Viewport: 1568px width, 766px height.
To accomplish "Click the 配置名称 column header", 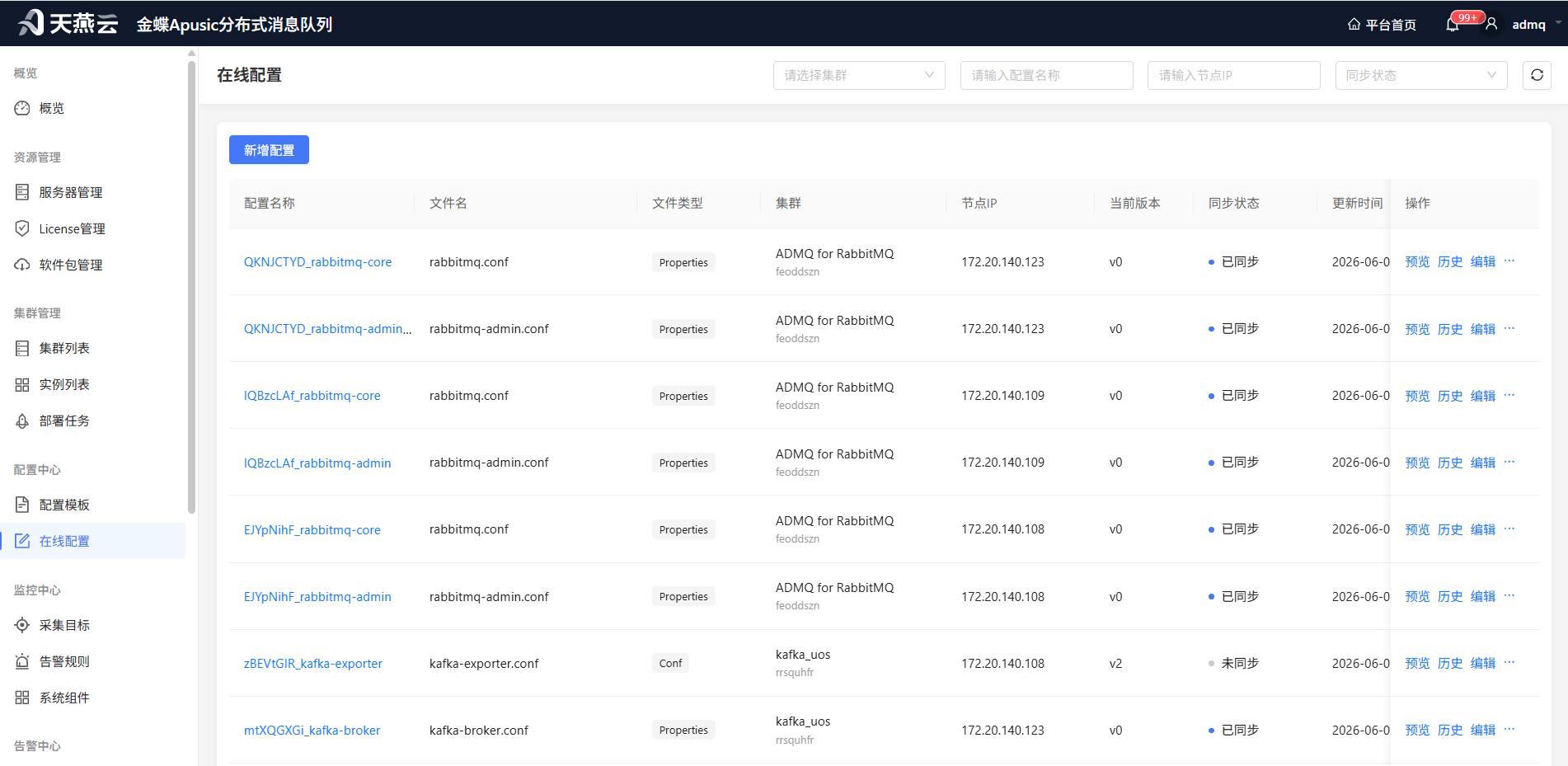I will tap(269, 203).
